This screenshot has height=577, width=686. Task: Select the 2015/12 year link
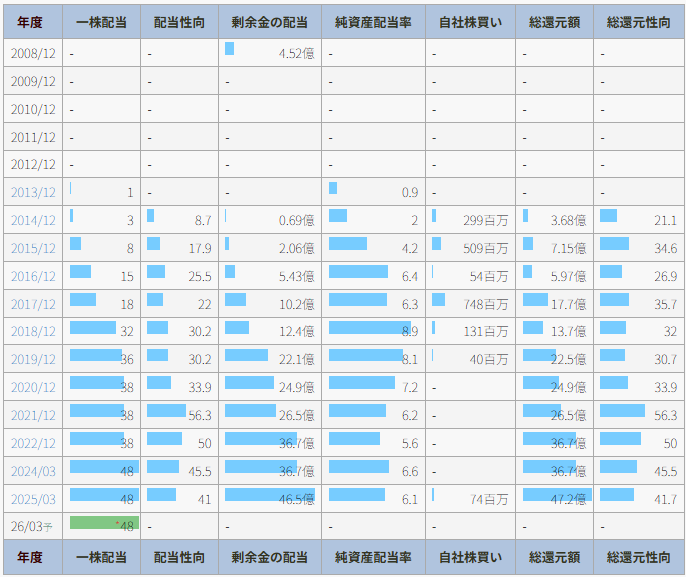[33, 248]
